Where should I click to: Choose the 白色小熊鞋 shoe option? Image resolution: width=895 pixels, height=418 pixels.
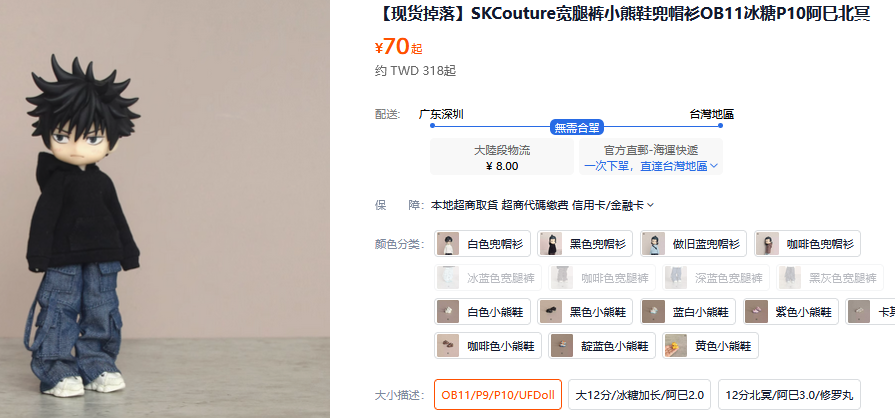coord(482,312)
